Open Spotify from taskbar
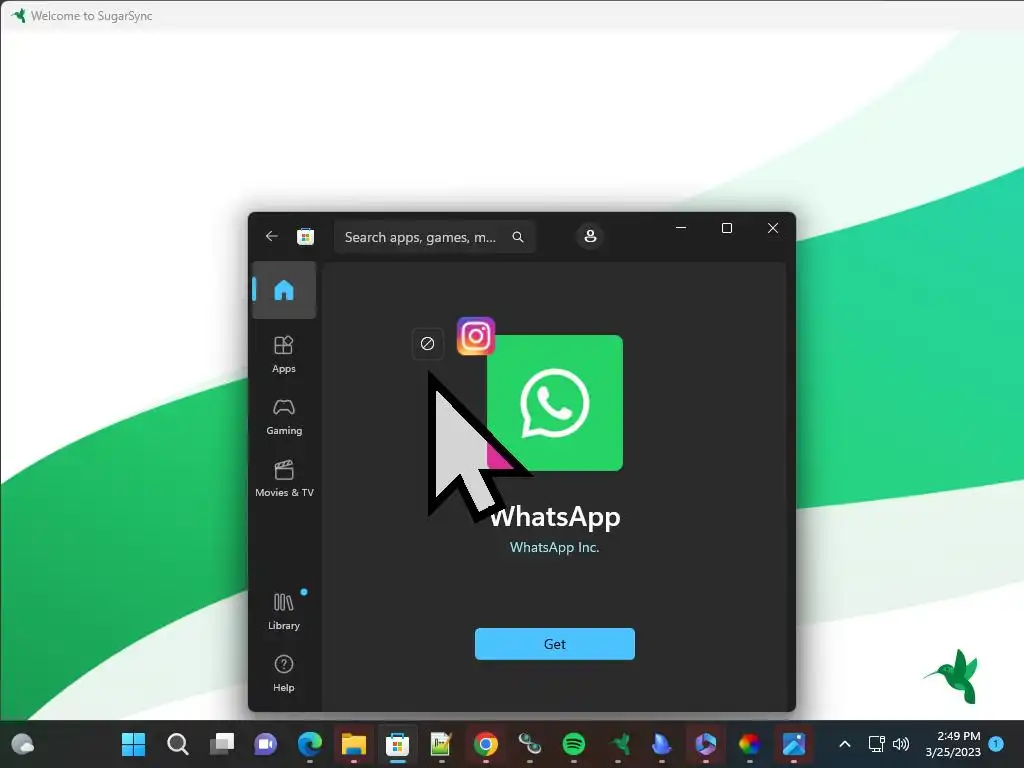This screenshot has height=768, width=1024. pyautogui.click(x=573, y=744)
